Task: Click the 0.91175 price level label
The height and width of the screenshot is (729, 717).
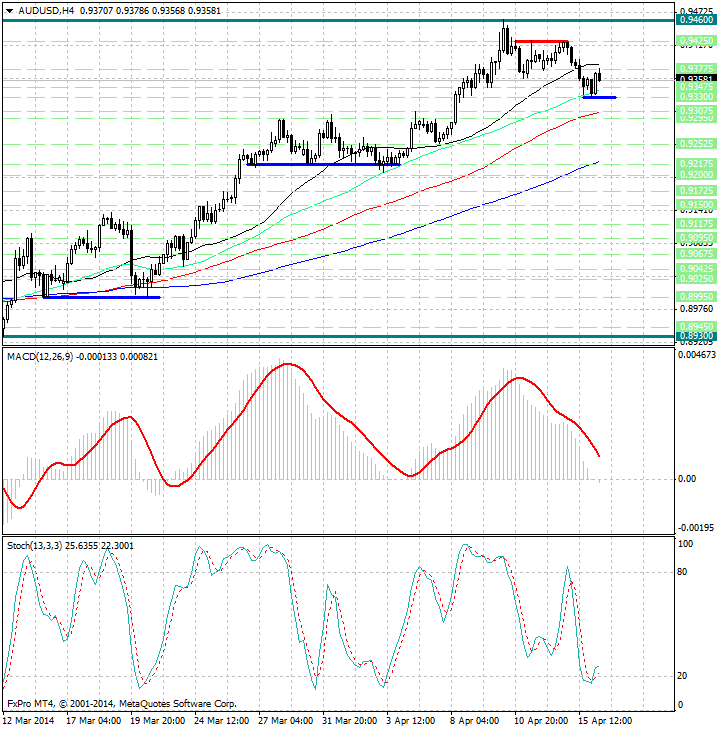Action: (696, 224)
